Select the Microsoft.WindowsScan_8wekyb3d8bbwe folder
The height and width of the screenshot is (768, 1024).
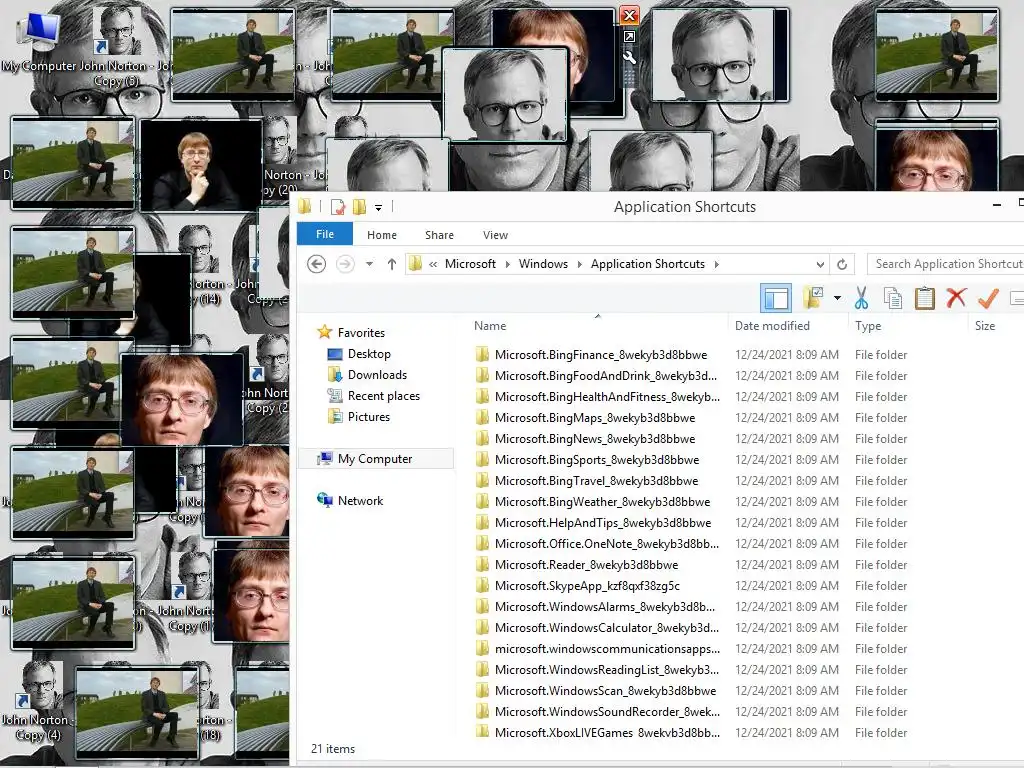[x=605, y=691]
